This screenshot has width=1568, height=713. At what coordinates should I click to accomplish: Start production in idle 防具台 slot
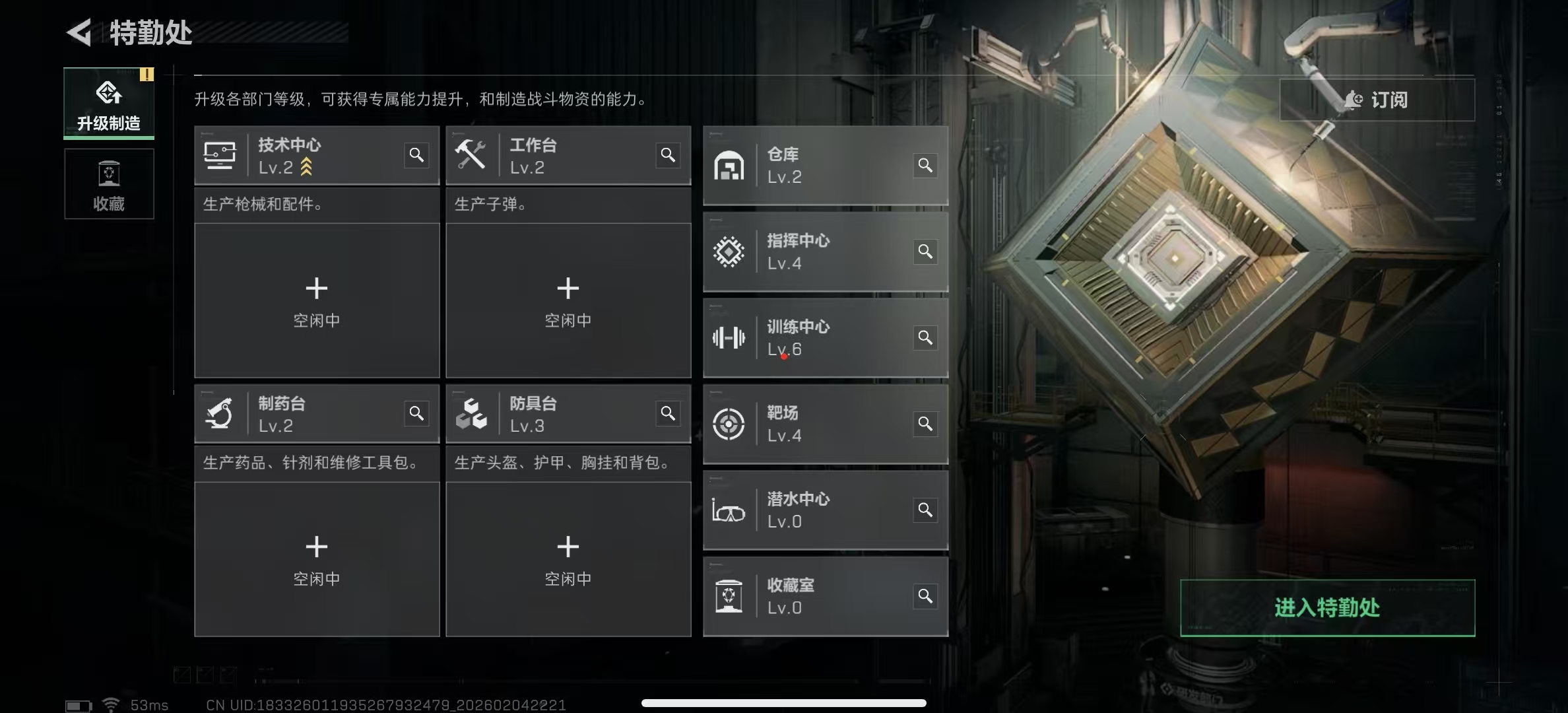click(568, 559)
